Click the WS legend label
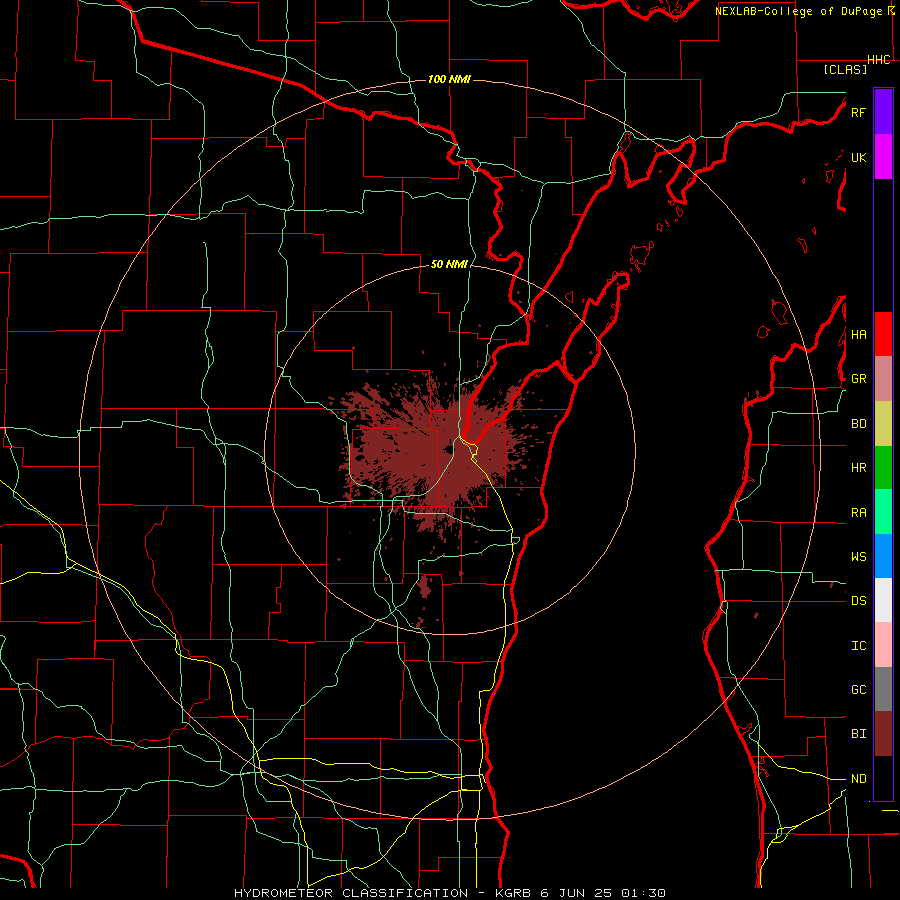The image size is (900, 900). click(x=858, y=557)
